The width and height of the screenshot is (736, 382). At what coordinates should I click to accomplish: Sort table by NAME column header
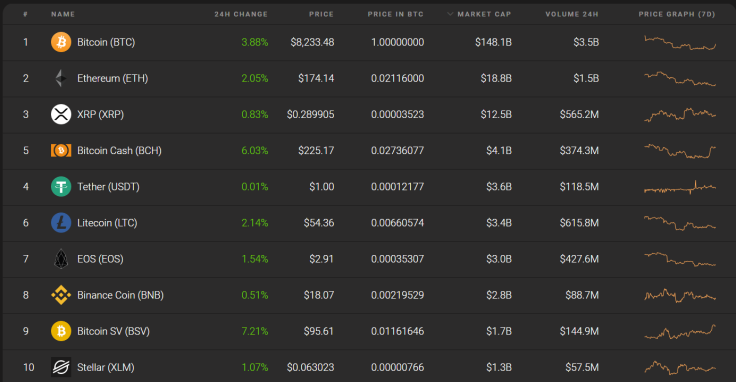[x=63, y=14]
